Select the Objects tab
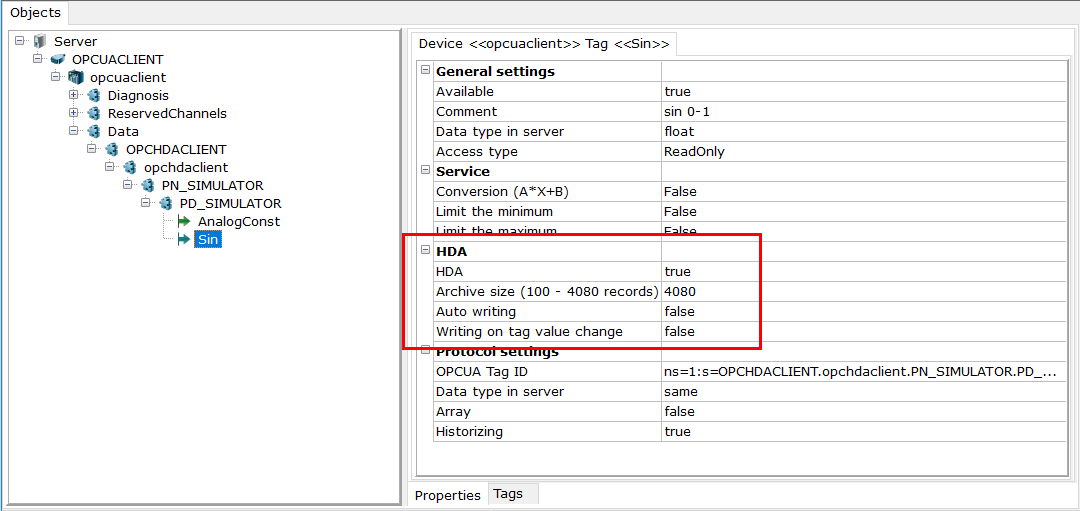Image resolution: width=1080 pixels, height=511 pixels. [35, 12]
